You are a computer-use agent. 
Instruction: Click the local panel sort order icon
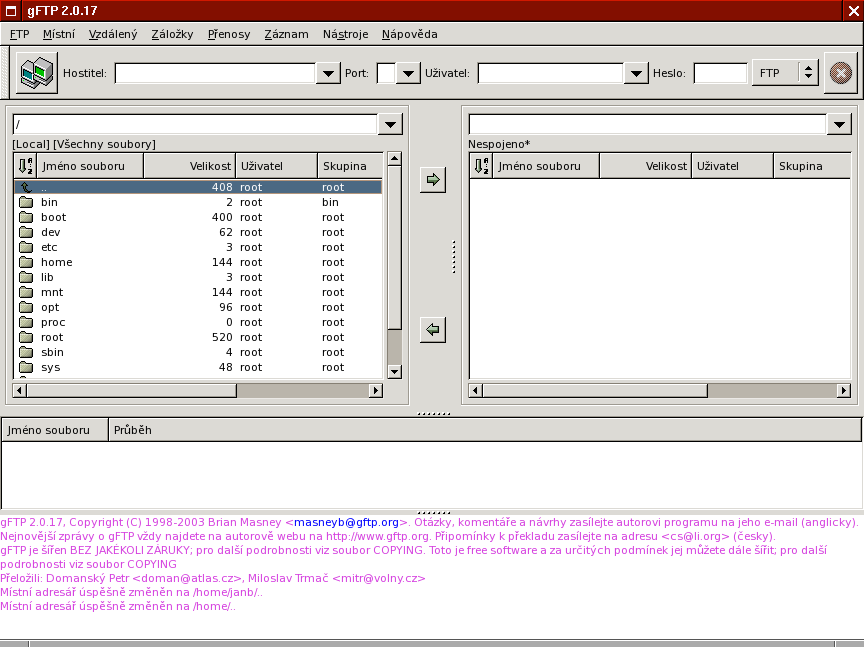(x=25, y=166)
